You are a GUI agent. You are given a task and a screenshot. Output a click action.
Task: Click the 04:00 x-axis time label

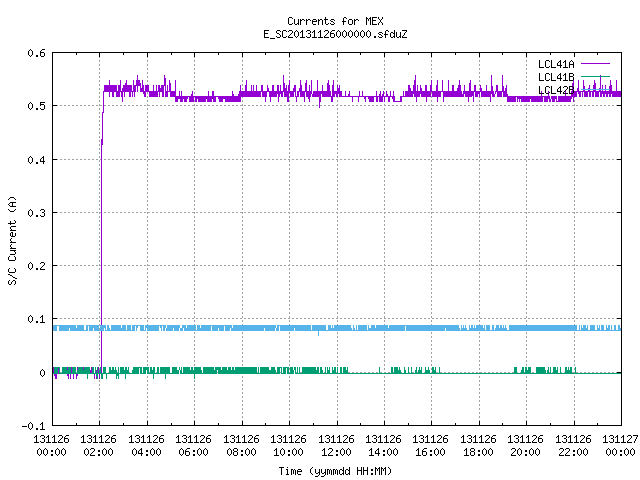(146, 452)
